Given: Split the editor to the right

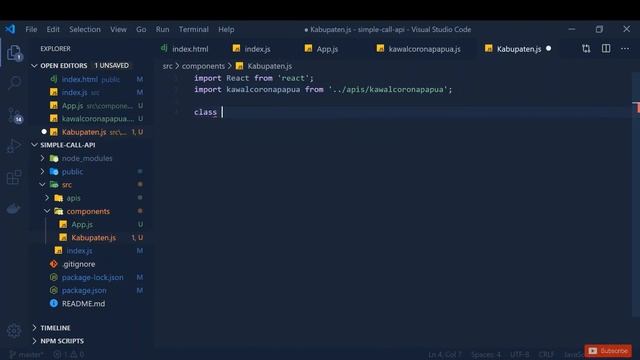Looking at the screenshot, I should [x=606, y=49].
